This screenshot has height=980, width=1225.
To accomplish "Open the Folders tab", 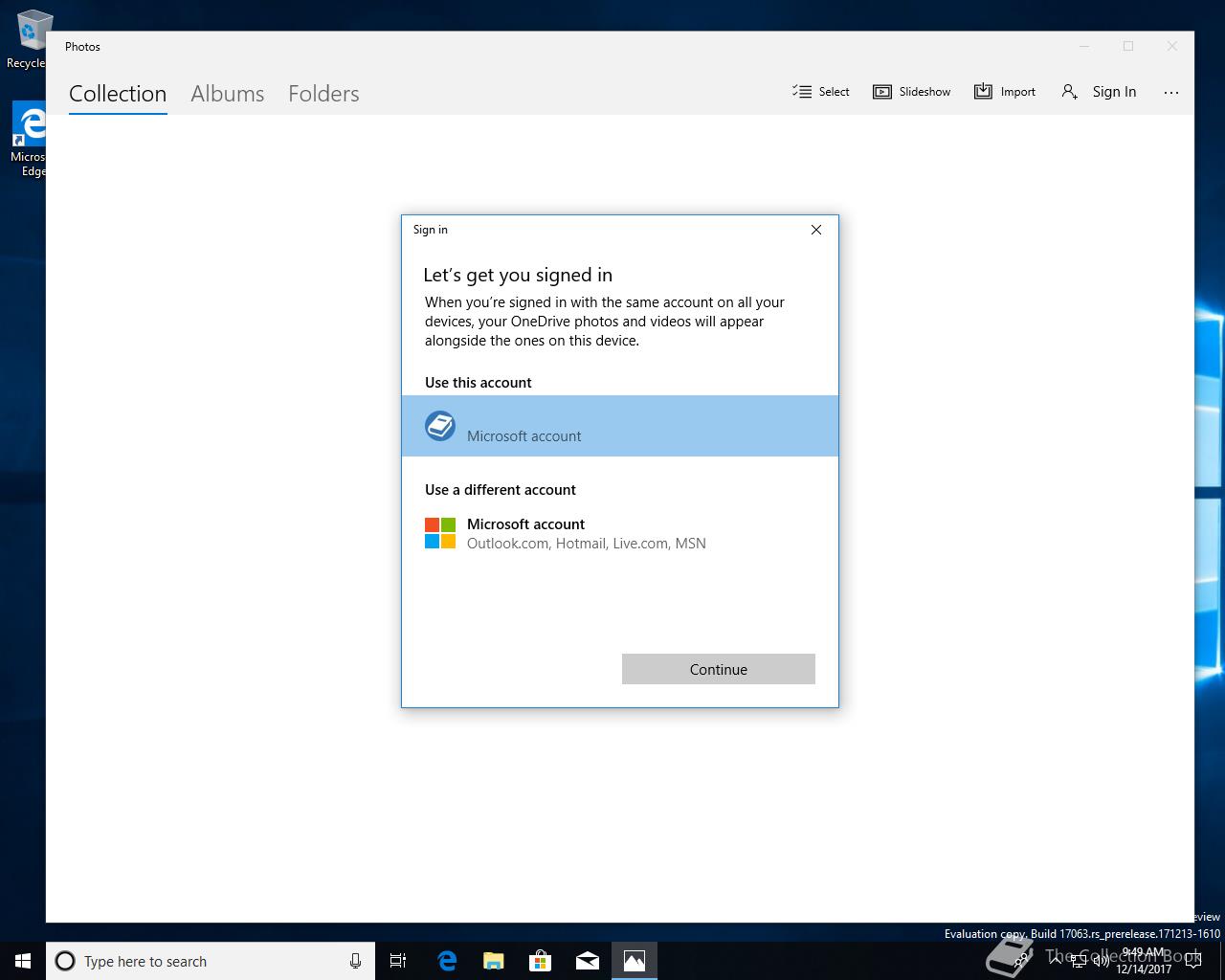I will point(323,94).
